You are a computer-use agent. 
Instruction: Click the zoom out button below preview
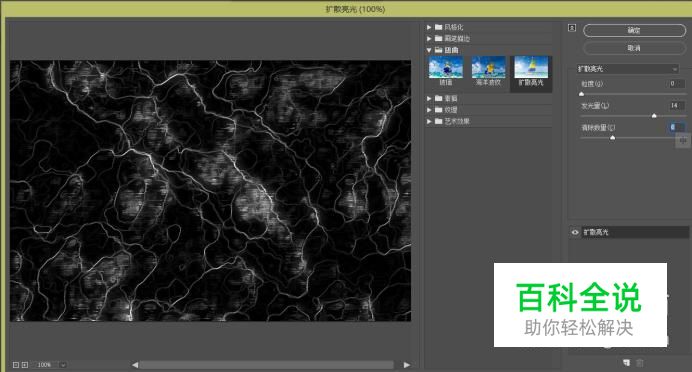coord(16,365)
